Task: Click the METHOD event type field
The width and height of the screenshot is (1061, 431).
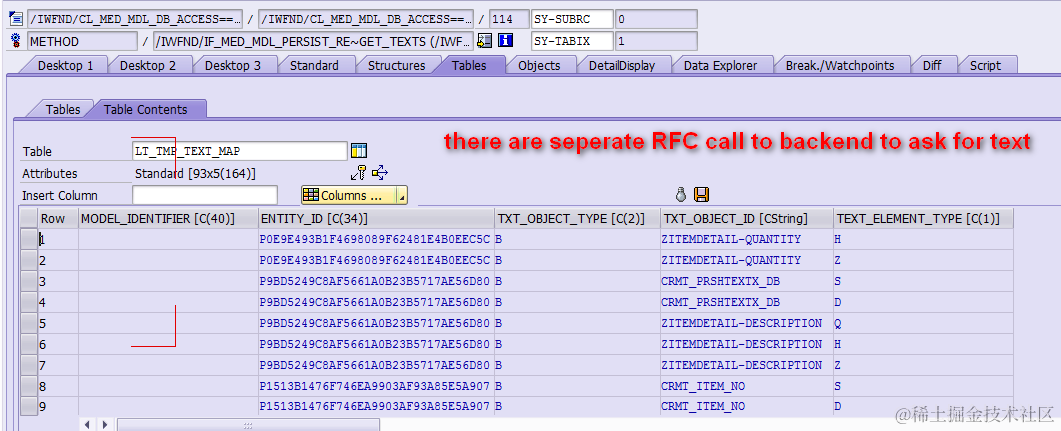Action: [83, 41]
